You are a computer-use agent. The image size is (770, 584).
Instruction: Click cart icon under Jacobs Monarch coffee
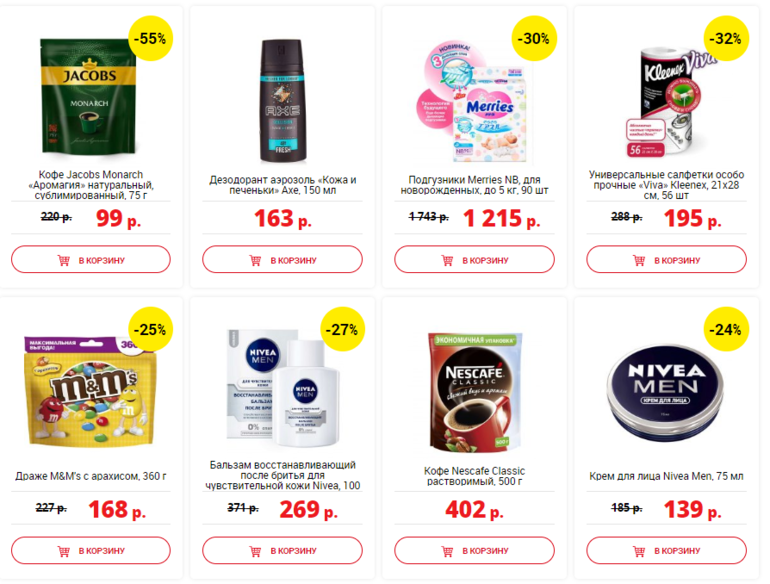point(64,260)
